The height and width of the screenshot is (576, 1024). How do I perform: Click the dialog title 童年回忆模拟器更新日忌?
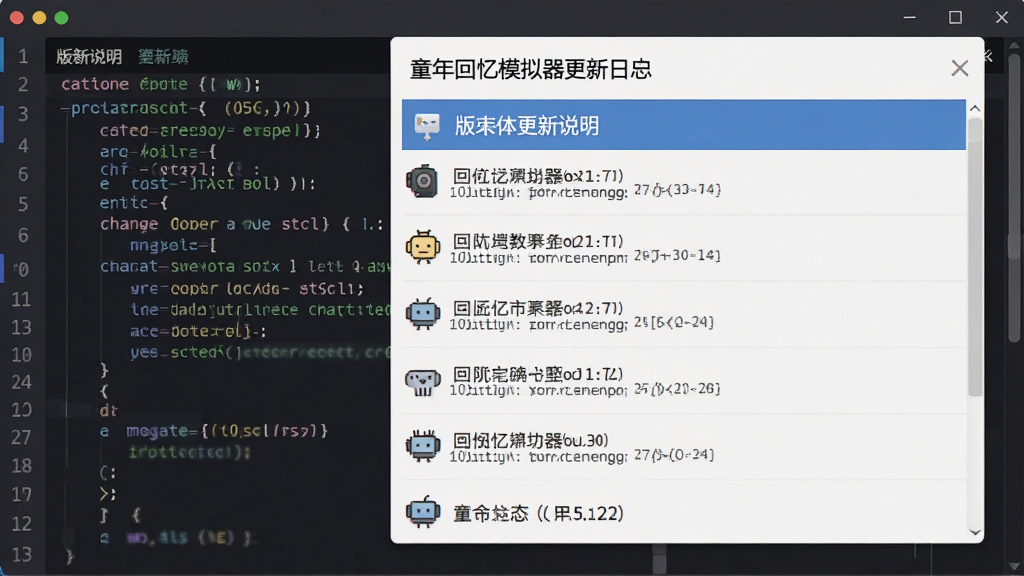pyautogui.click(x=530, y=69)
